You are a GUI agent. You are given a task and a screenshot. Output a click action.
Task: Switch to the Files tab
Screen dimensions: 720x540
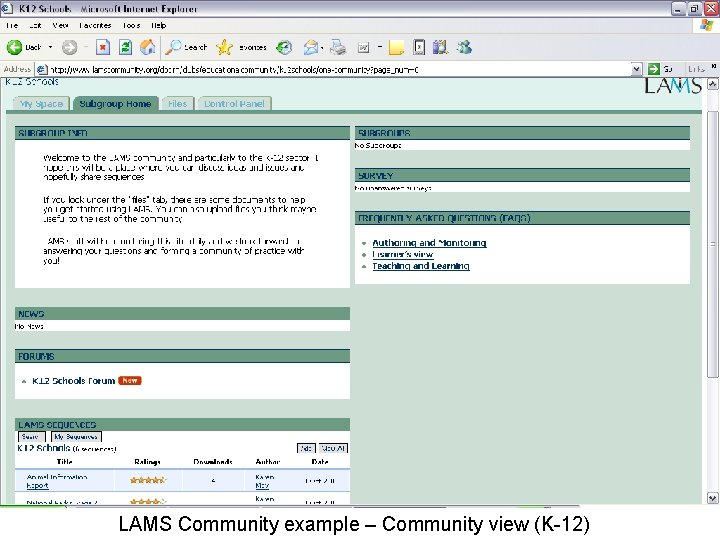tap(178, 104)
